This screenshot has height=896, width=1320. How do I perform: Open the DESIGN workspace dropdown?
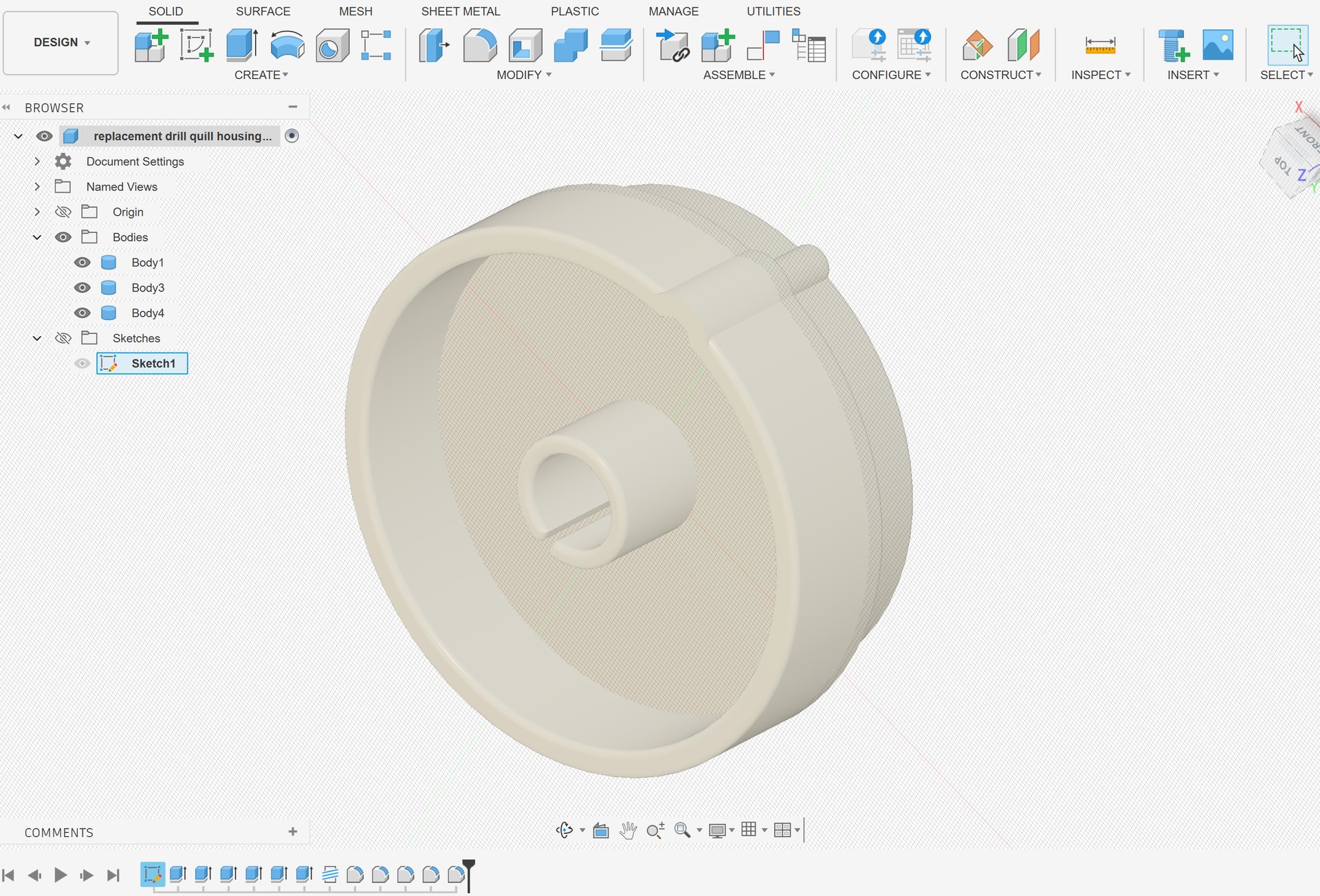[61, 43]
